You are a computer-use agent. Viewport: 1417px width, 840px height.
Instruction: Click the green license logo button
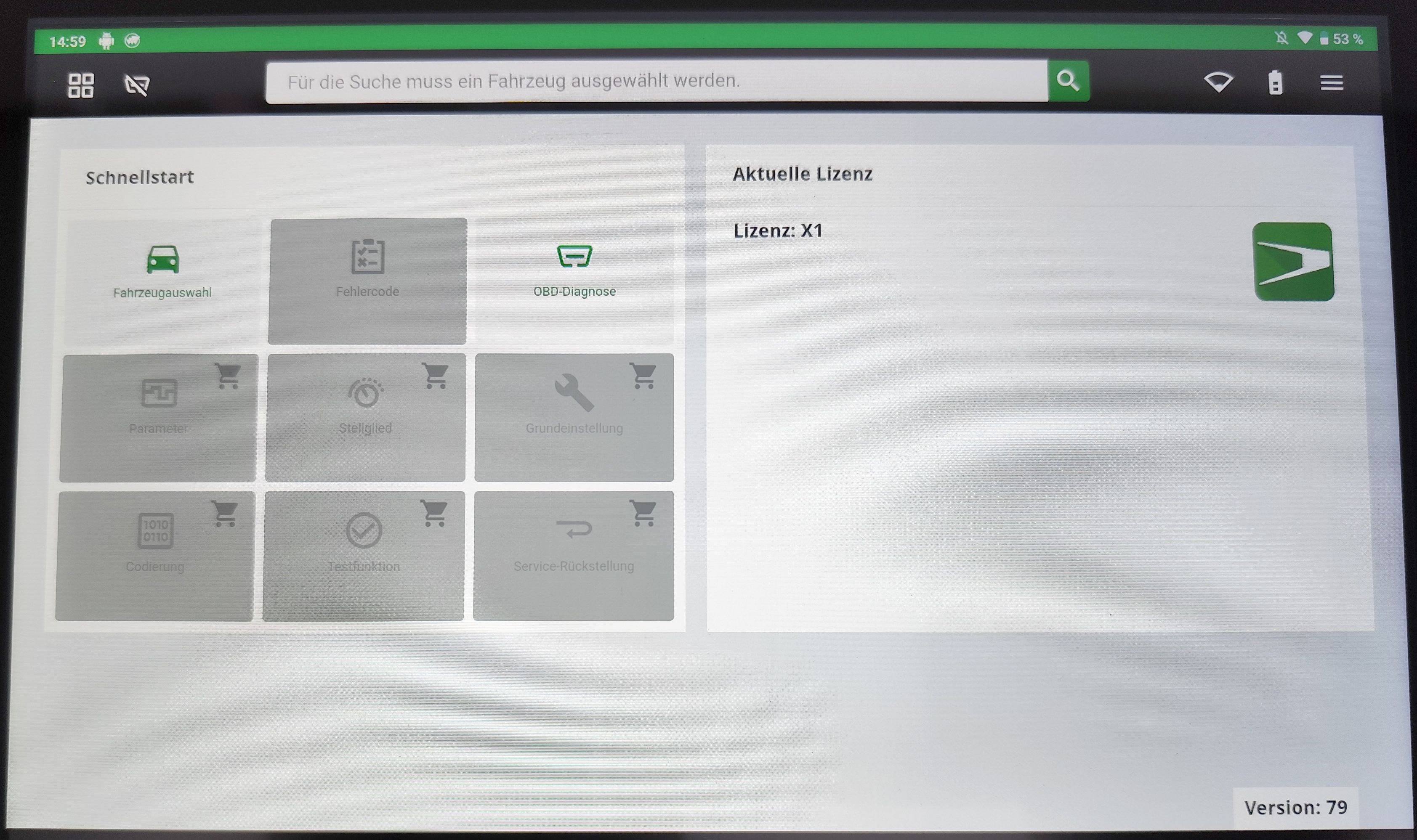(x=1294, y=262)
